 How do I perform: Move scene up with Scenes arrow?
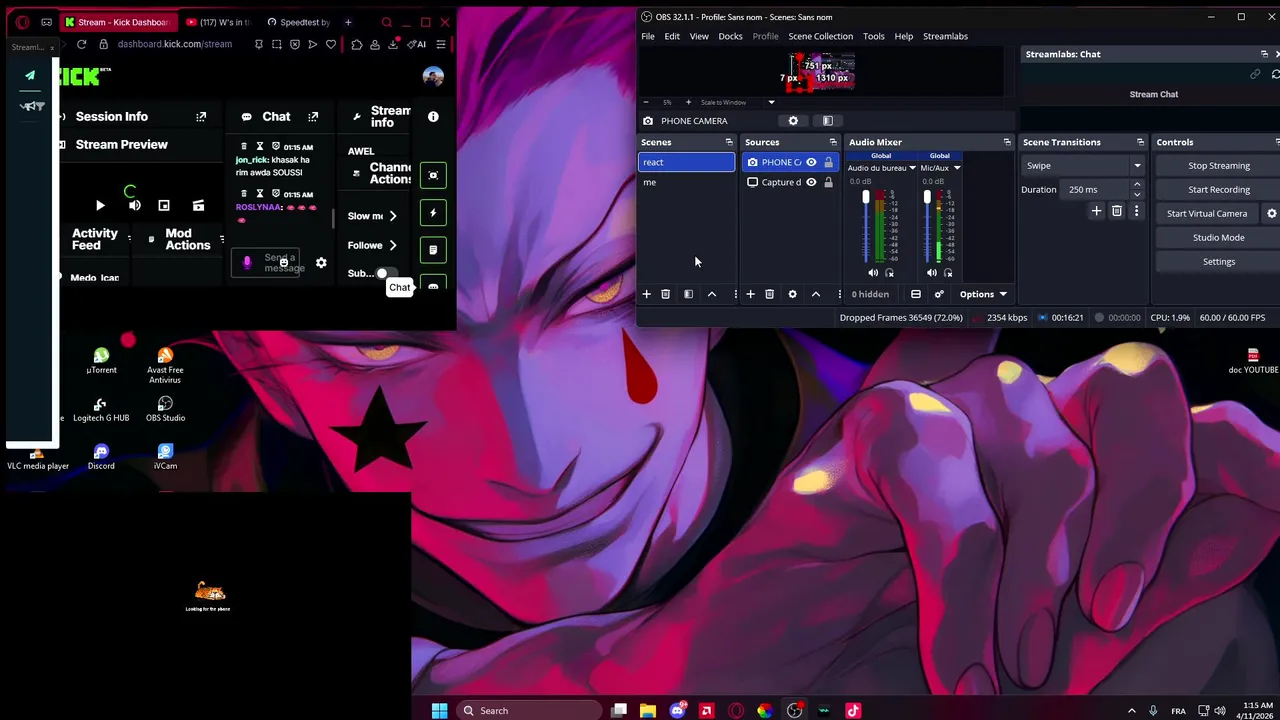(712, 294)
